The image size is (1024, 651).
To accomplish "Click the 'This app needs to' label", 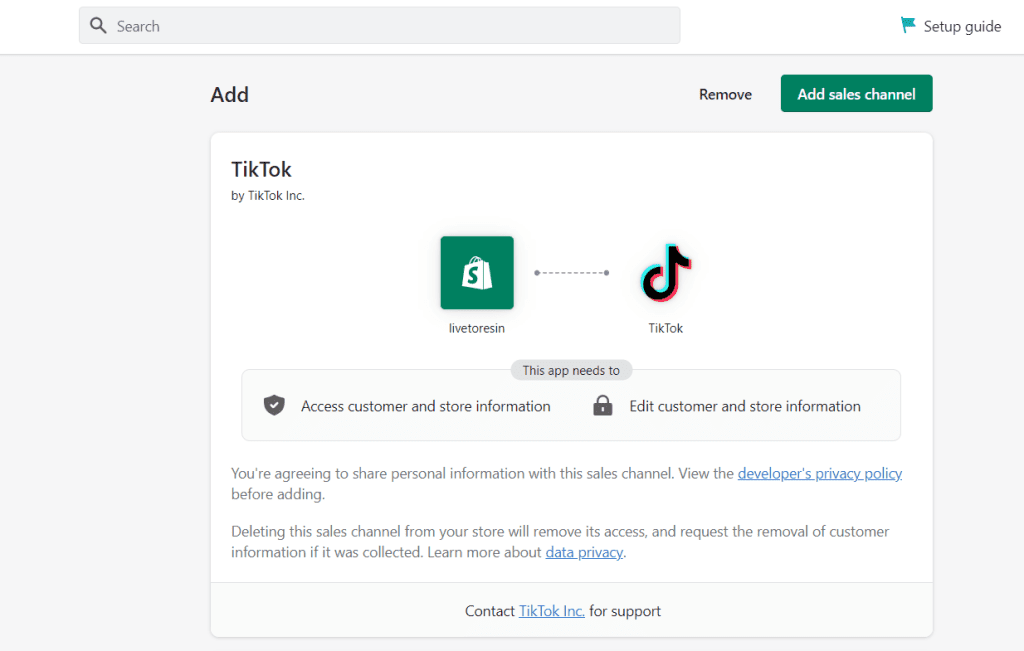I will pos(571,370).
